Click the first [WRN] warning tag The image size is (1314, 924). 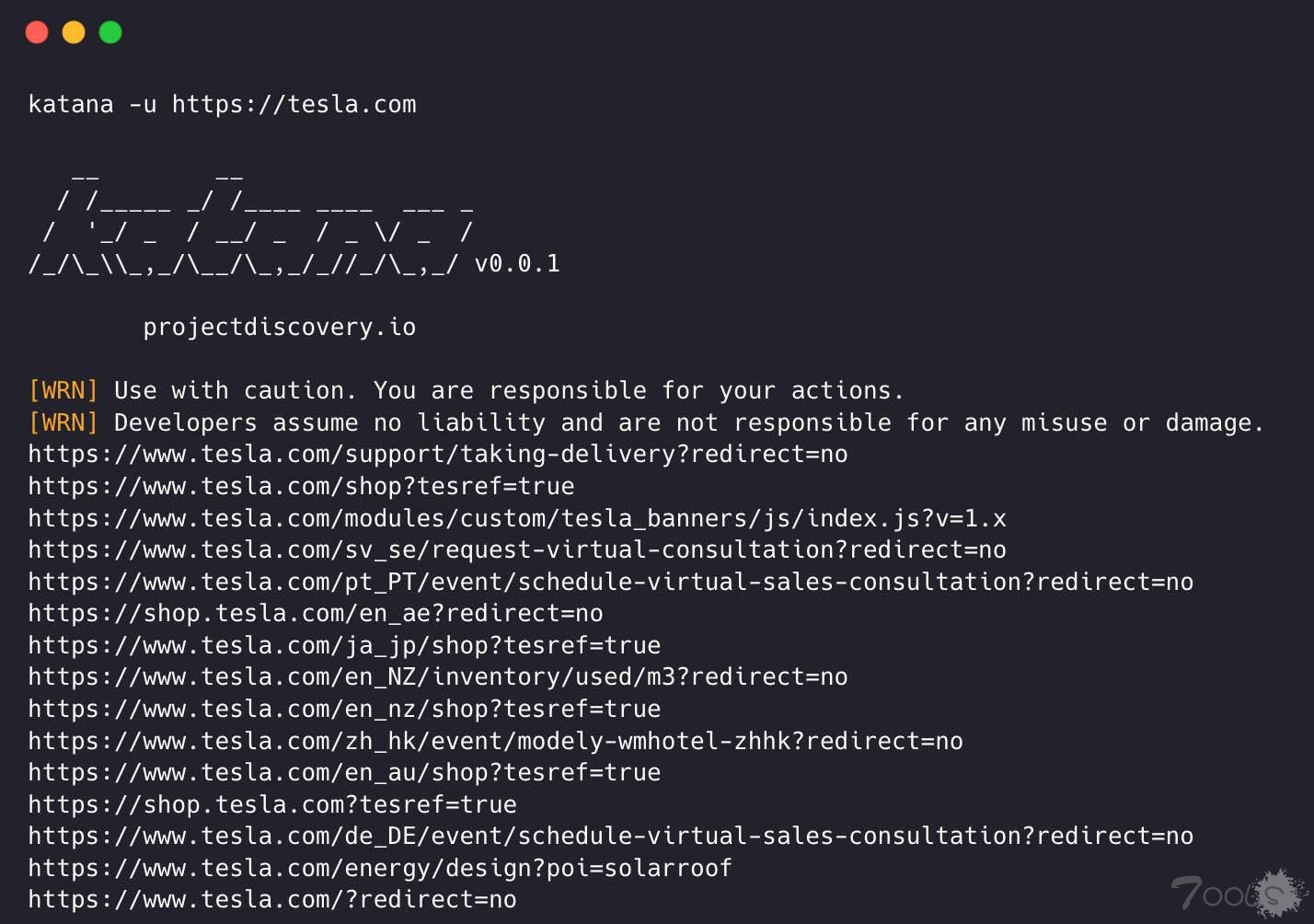click(x=63, y=391)
